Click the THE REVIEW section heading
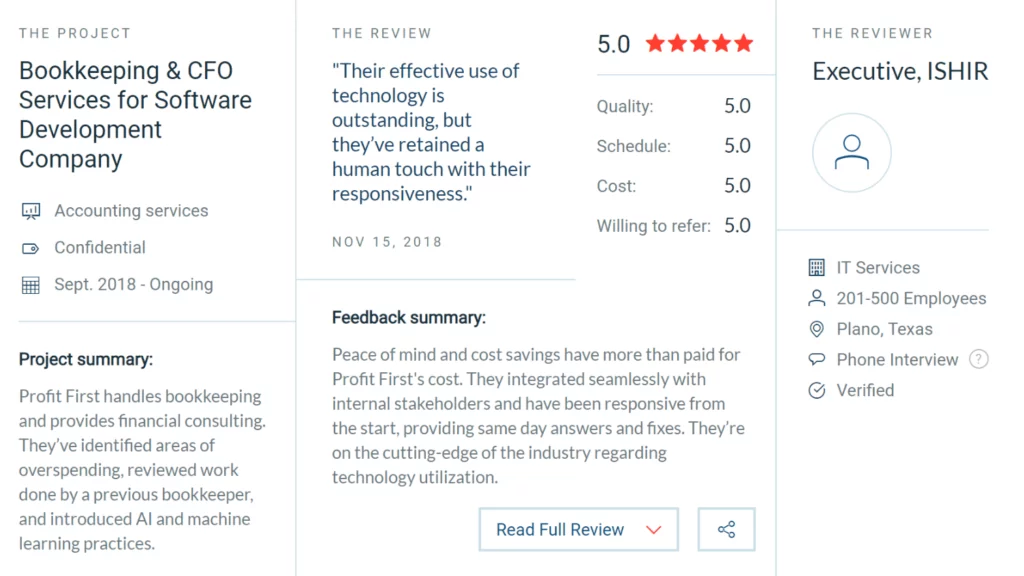 click(x=382, y=33)
